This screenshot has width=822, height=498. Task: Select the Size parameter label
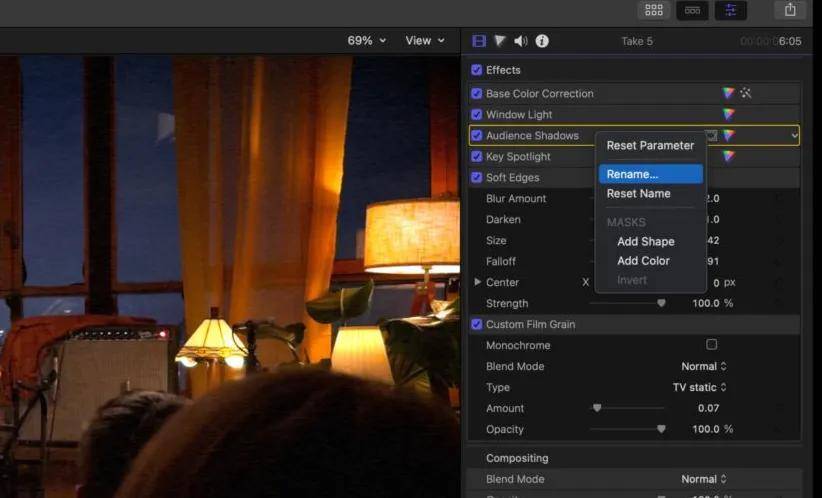pyautogui.click(x=496, y=241)
